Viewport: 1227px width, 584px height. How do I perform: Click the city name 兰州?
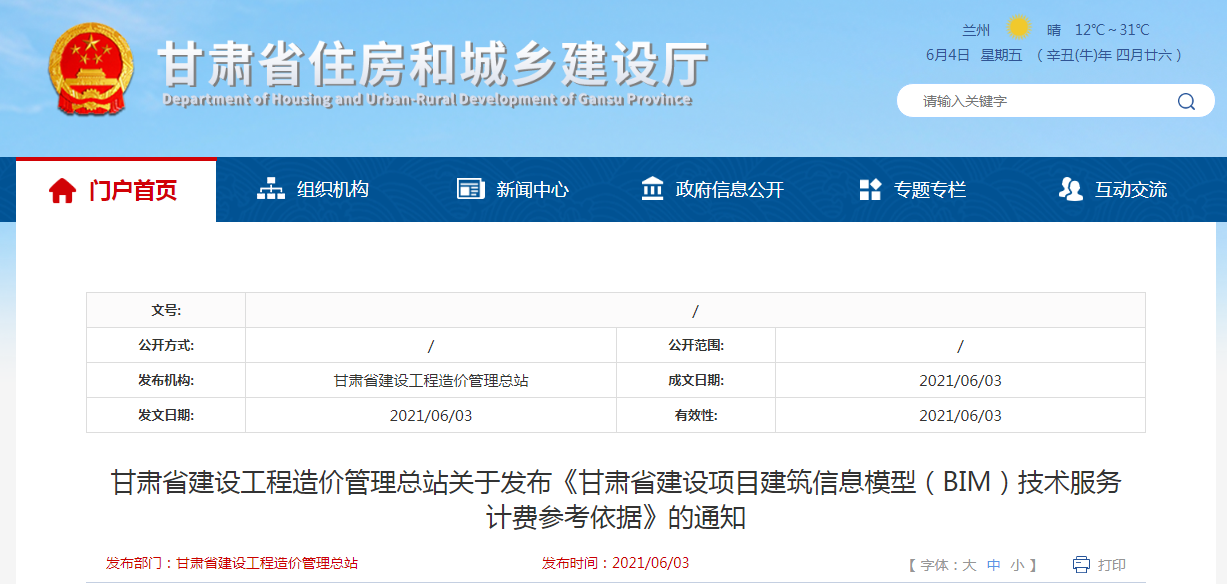tap(976, 30)
